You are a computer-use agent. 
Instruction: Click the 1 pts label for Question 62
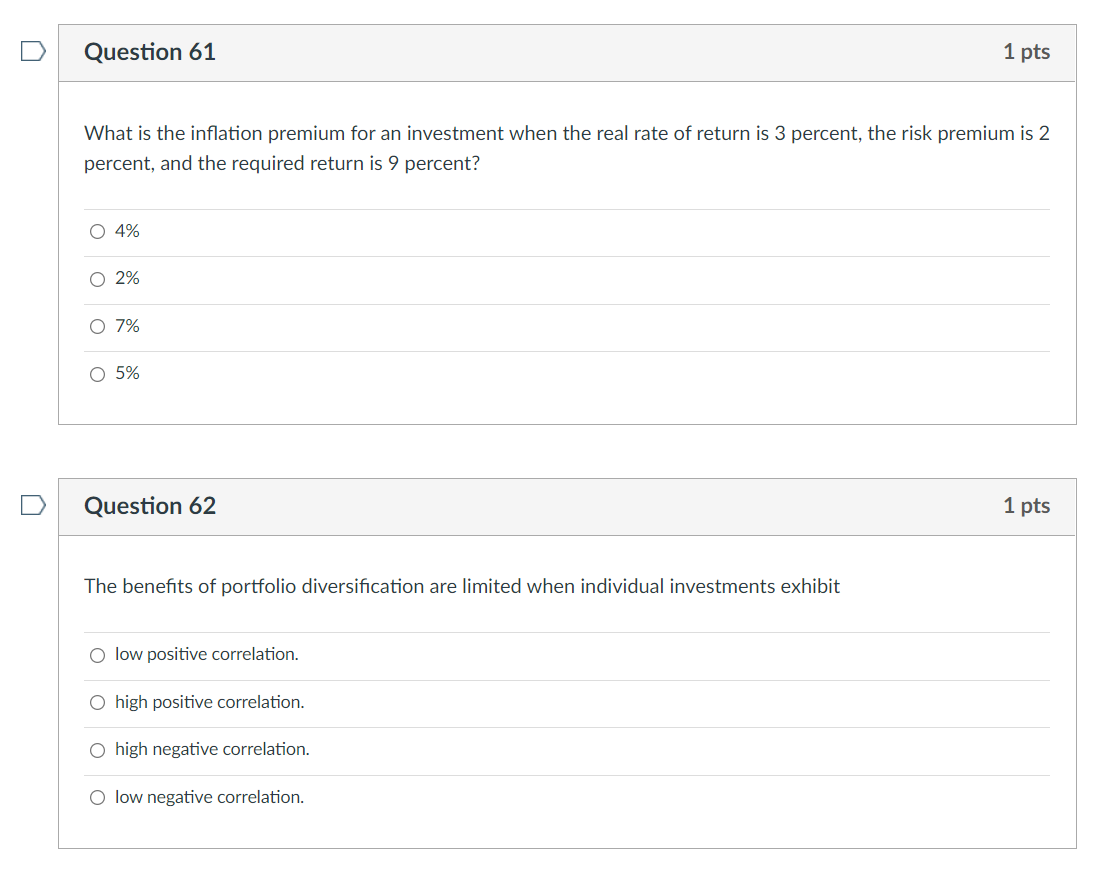pyautogui.click(x=1026, y=505)
